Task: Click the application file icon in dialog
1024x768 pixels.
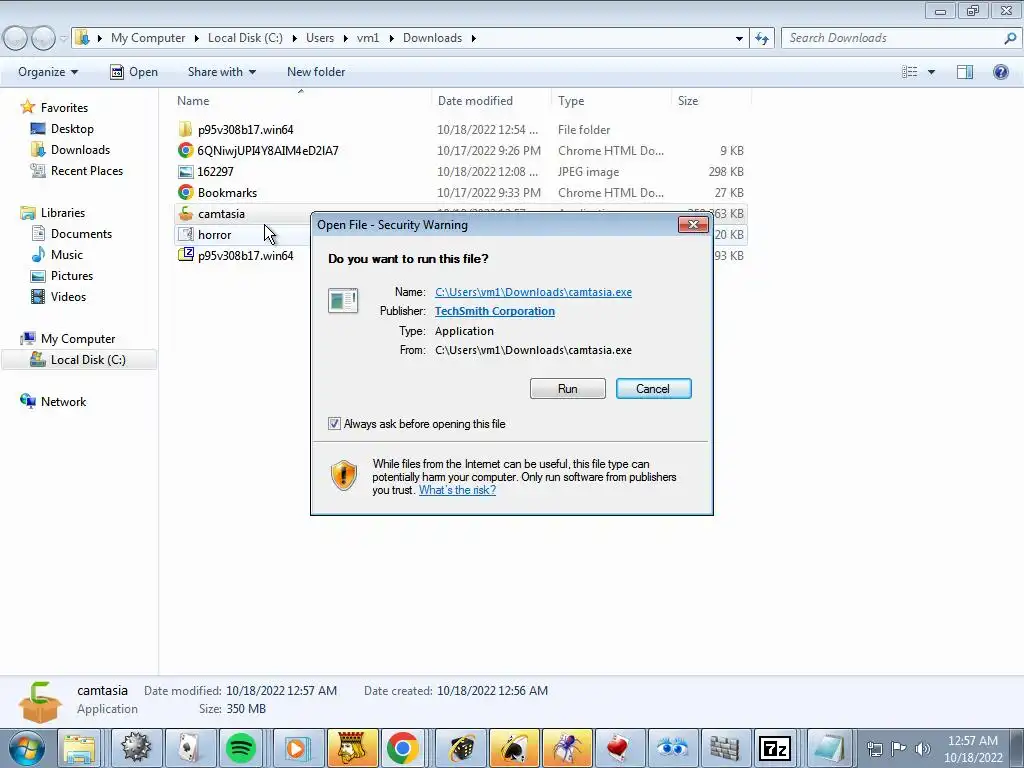Action: (343, 301)
